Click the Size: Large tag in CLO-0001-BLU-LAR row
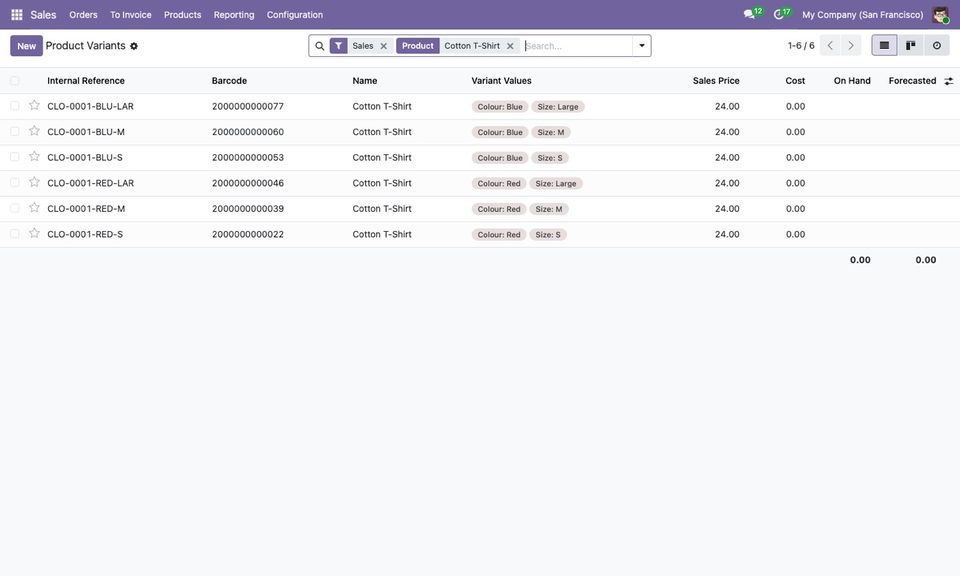 558,107
